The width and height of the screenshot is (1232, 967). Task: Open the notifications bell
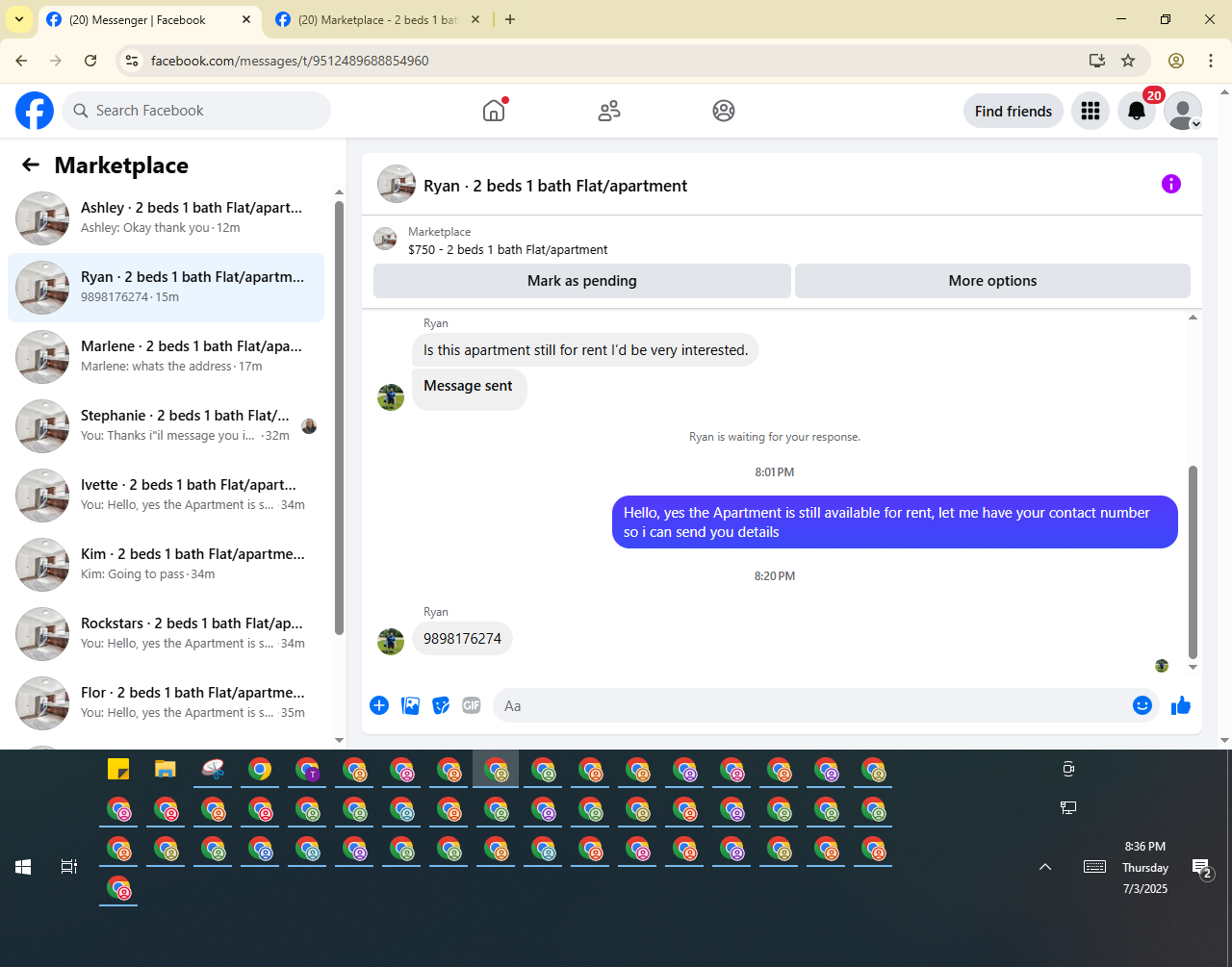(1137, 112)
